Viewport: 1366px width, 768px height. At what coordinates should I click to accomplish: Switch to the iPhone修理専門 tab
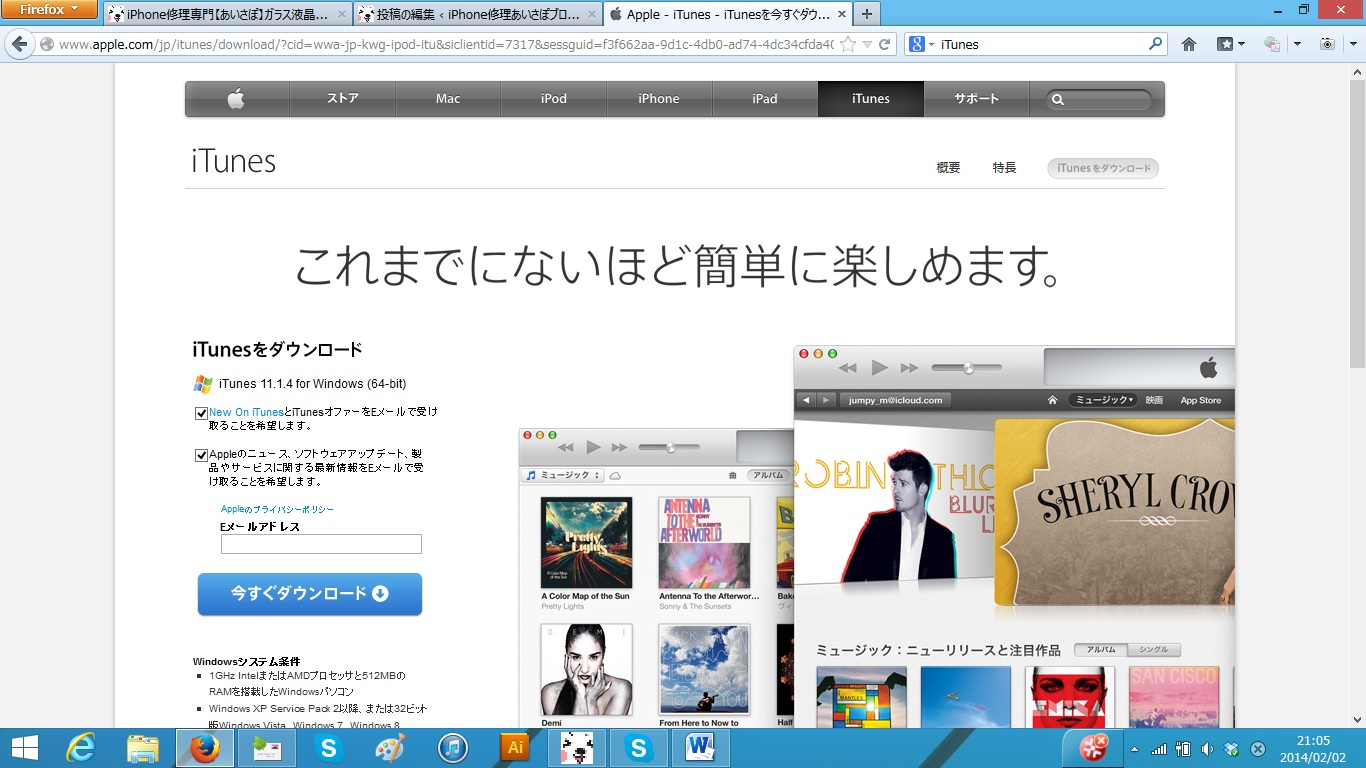228,14
